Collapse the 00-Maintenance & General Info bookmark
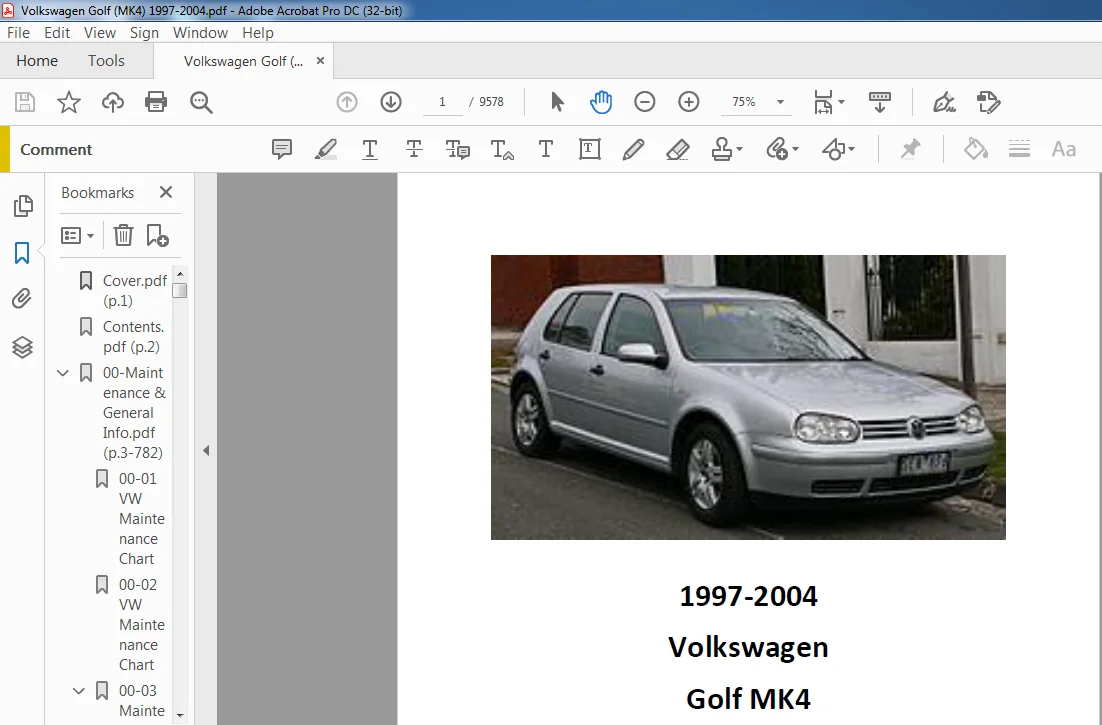 click(x=63, y=373)
